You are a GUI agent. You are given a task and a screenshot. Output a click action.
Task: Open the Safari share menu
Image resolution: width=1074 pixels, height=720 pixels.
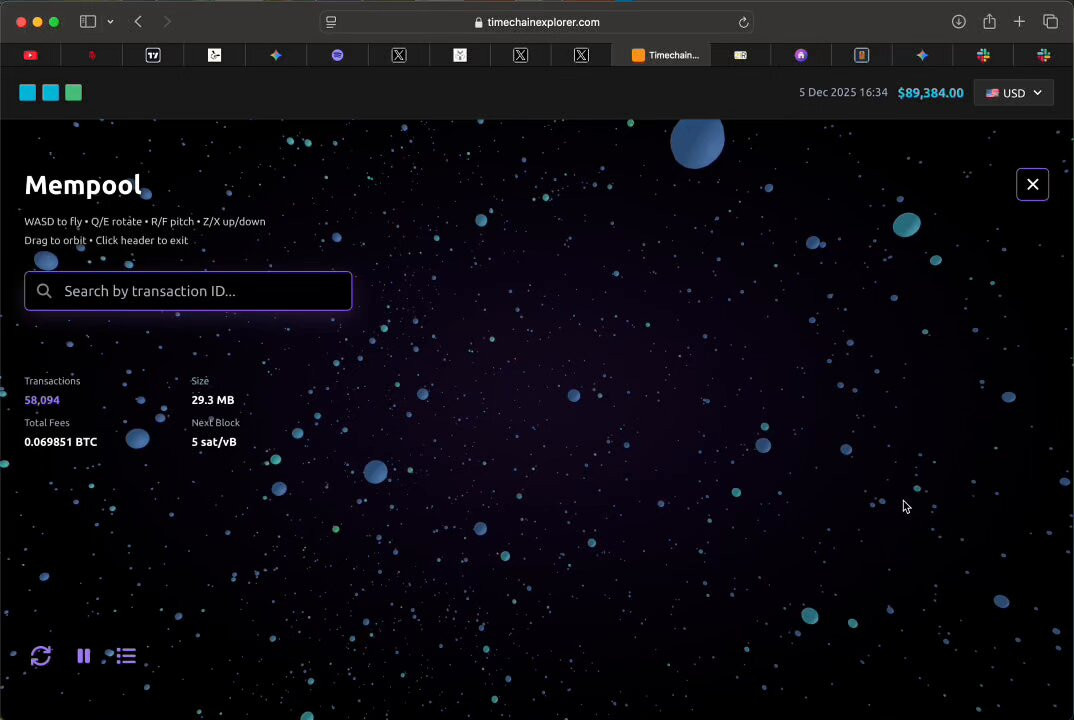(989, 22)
